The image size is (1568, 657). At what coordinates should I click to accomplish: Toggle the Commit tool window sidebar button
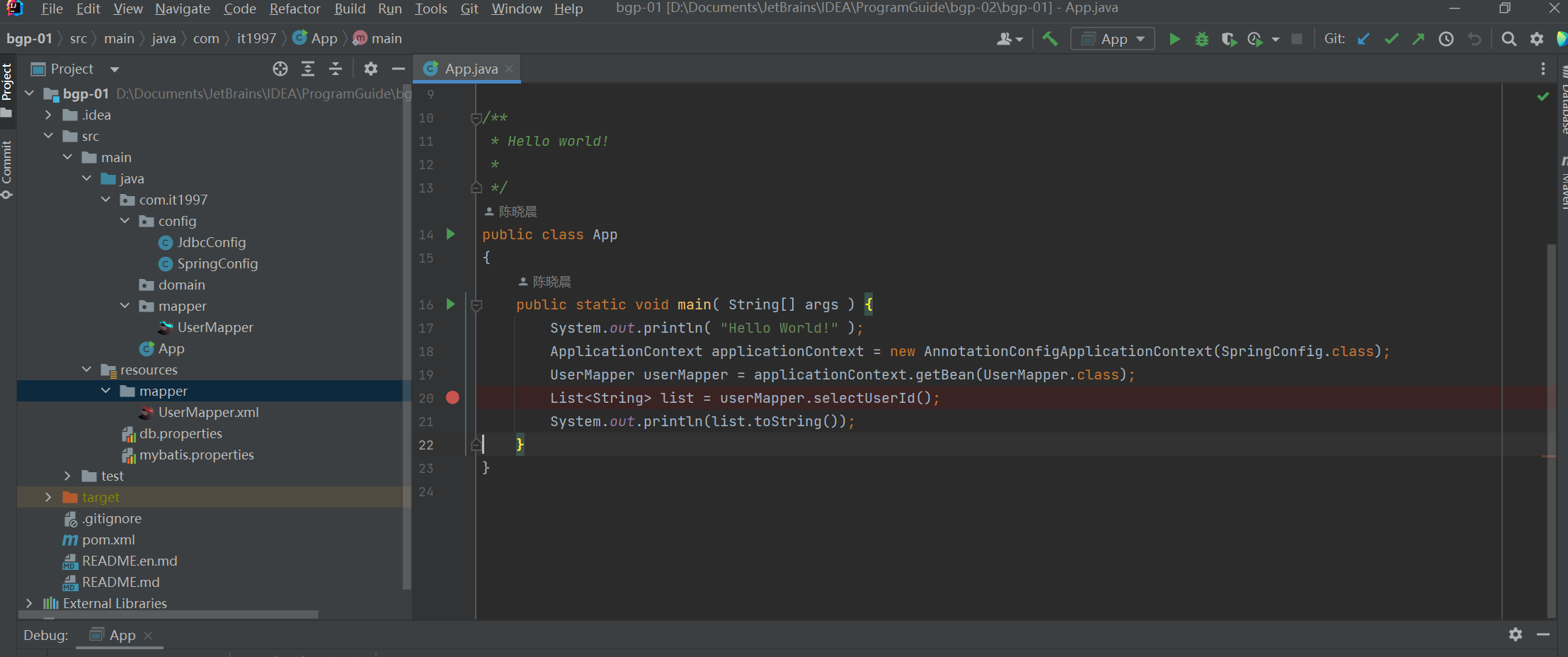(7, 170)
